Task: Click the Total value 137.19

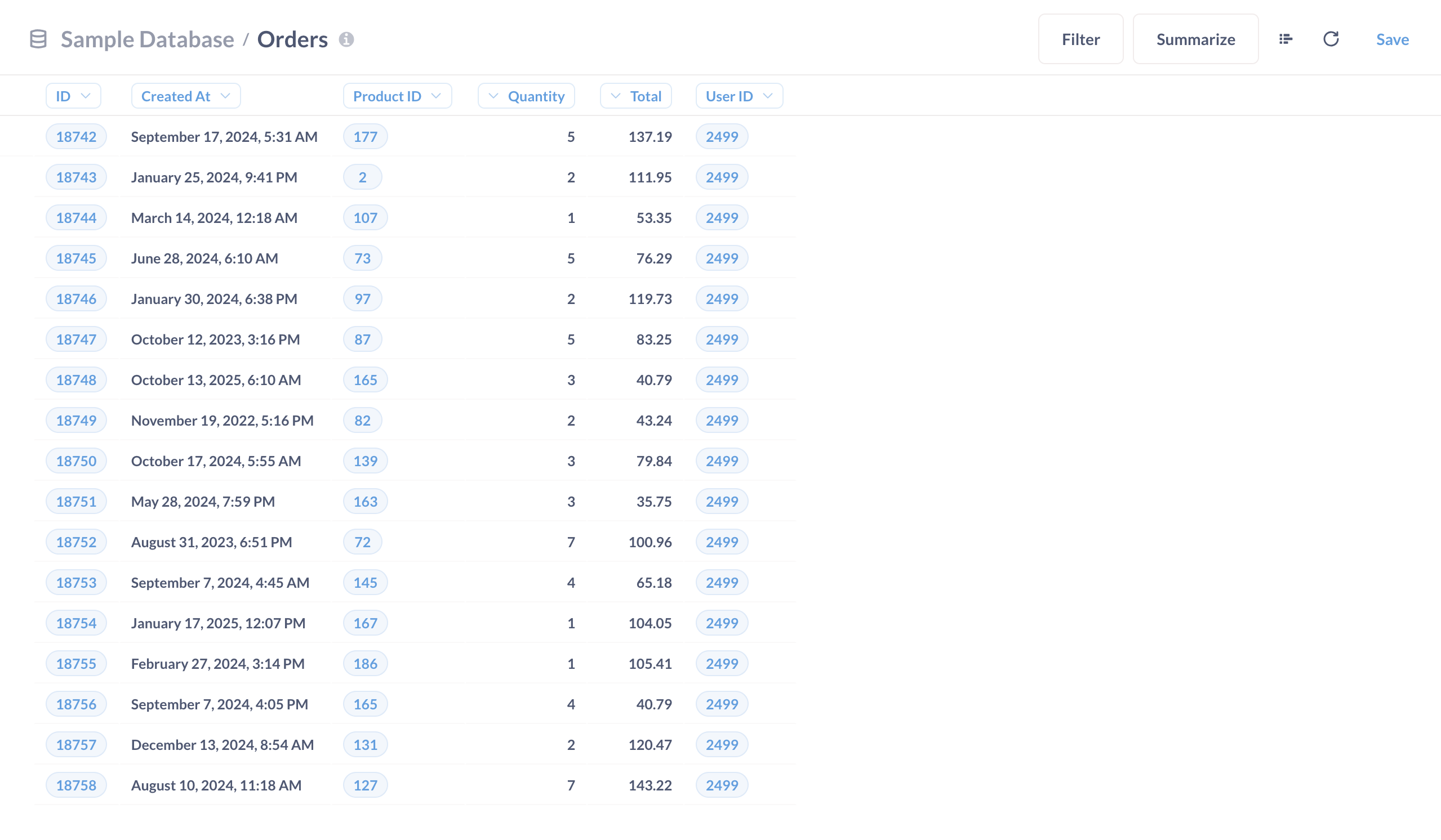Action: [x=650, y=136]
